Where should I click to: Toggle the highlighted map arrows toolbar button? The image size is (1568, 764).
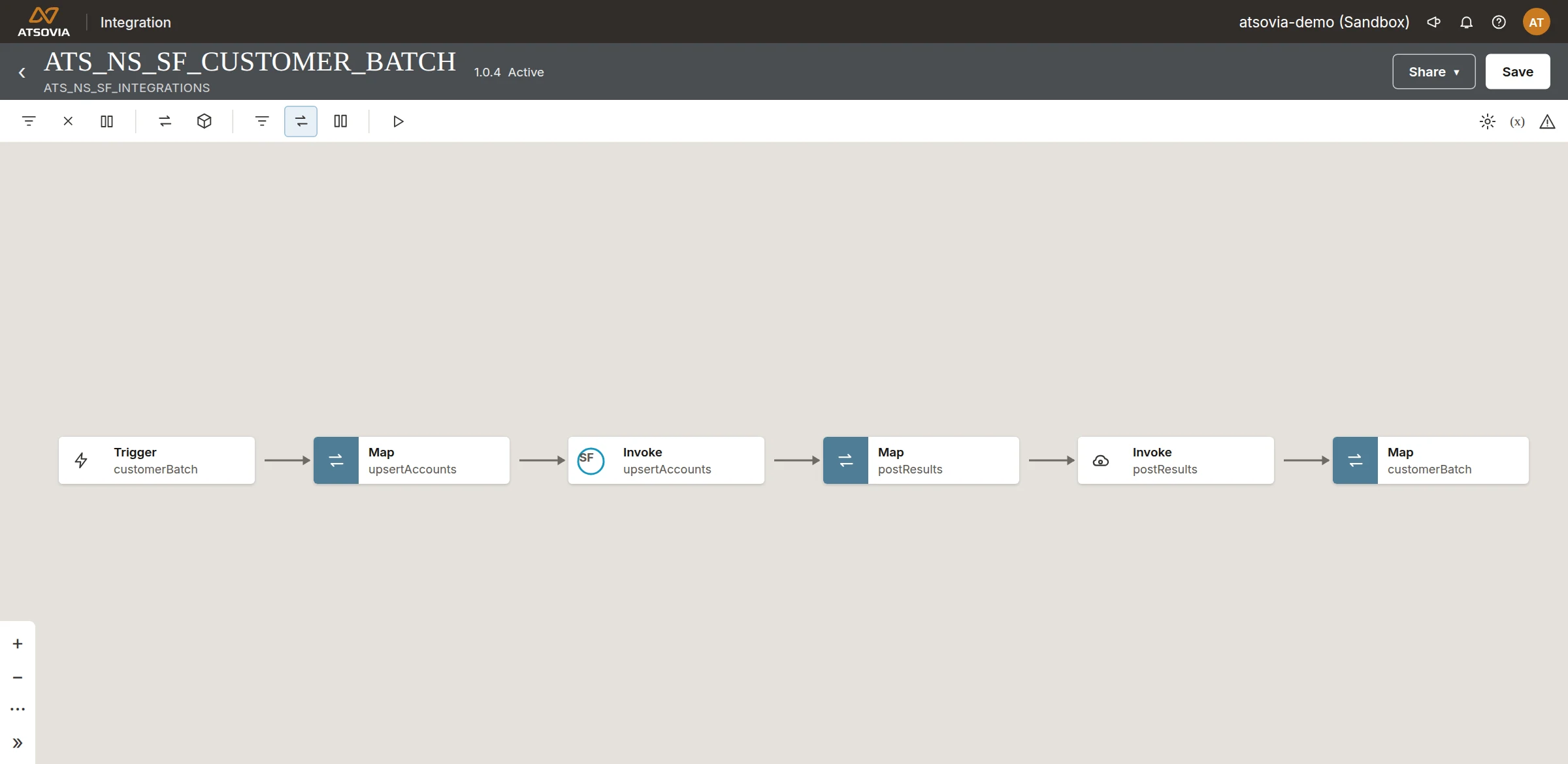301,121
